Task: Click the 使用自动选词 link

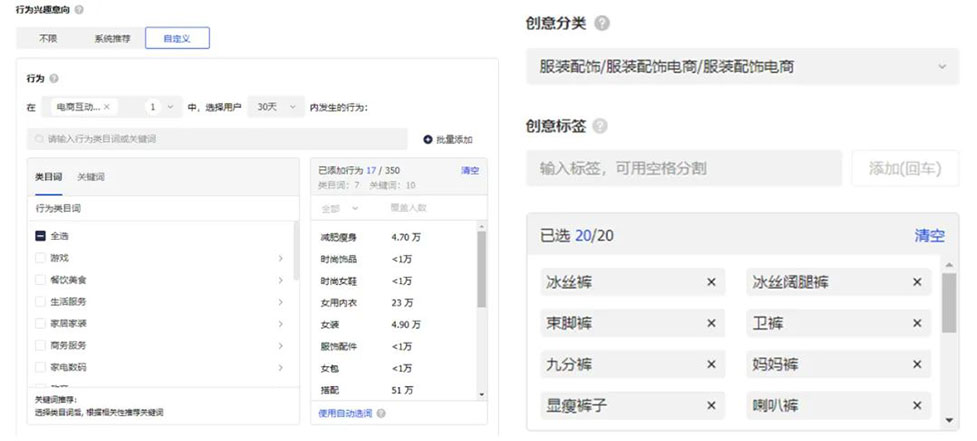Action: pos(345,413)
